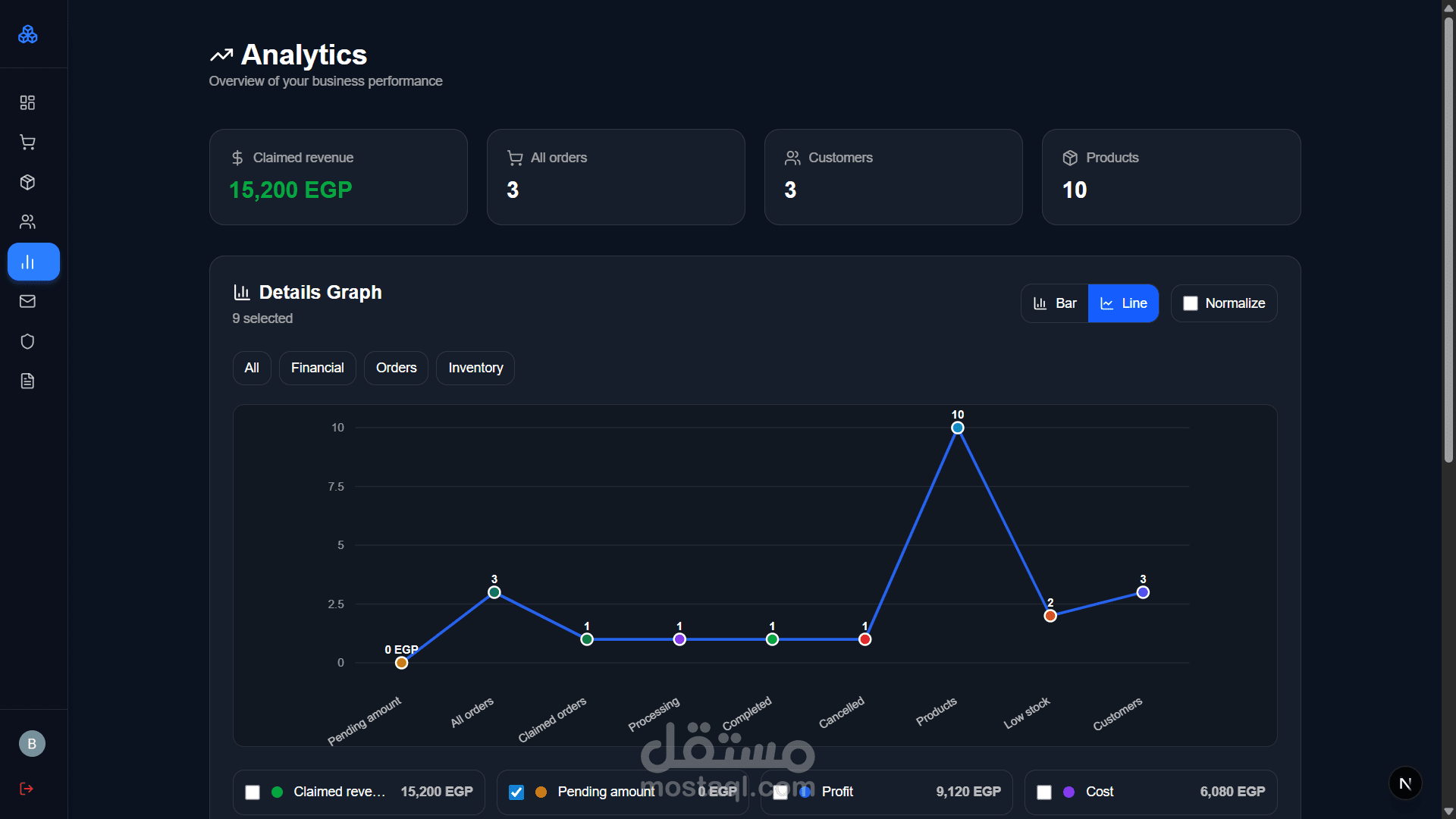Check the Cost series checkbox
This screenshot has height=819, width=1456.
pos(1044,792)
